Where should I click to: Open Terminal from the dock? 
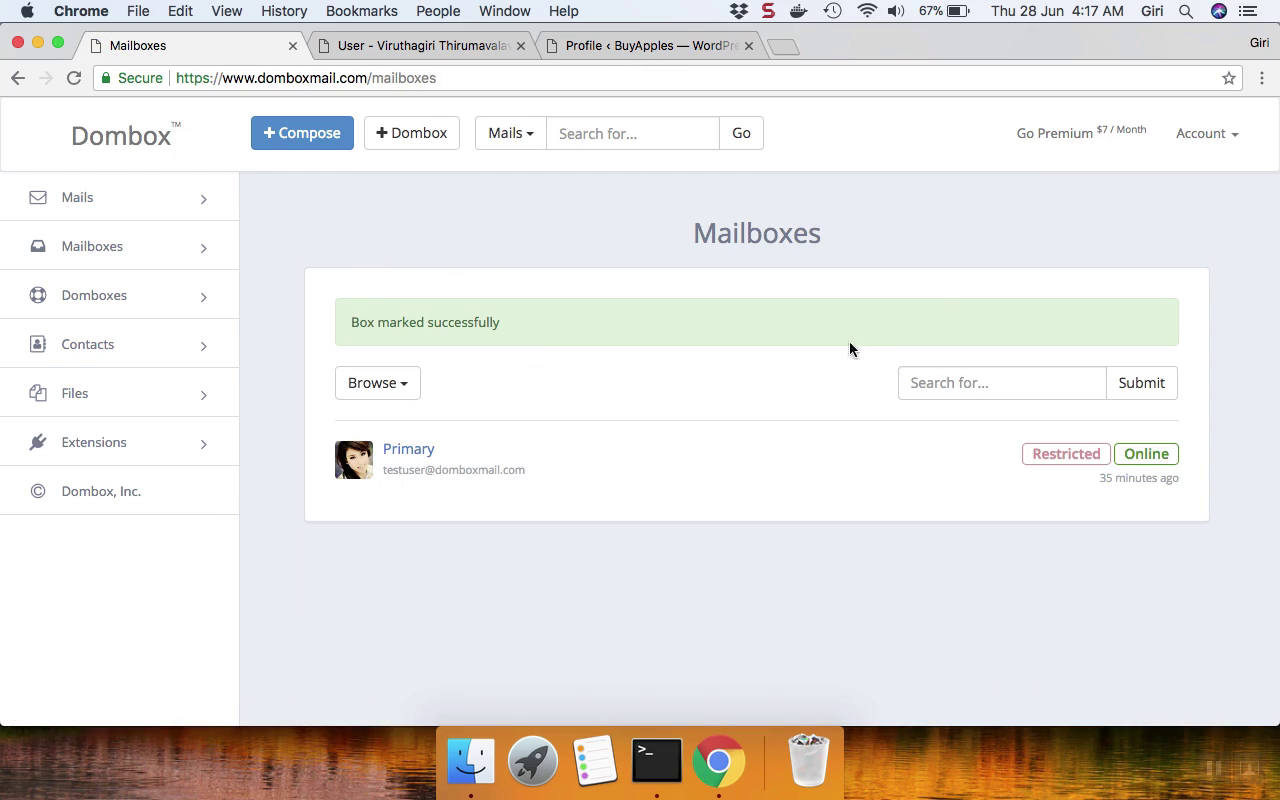657,761
